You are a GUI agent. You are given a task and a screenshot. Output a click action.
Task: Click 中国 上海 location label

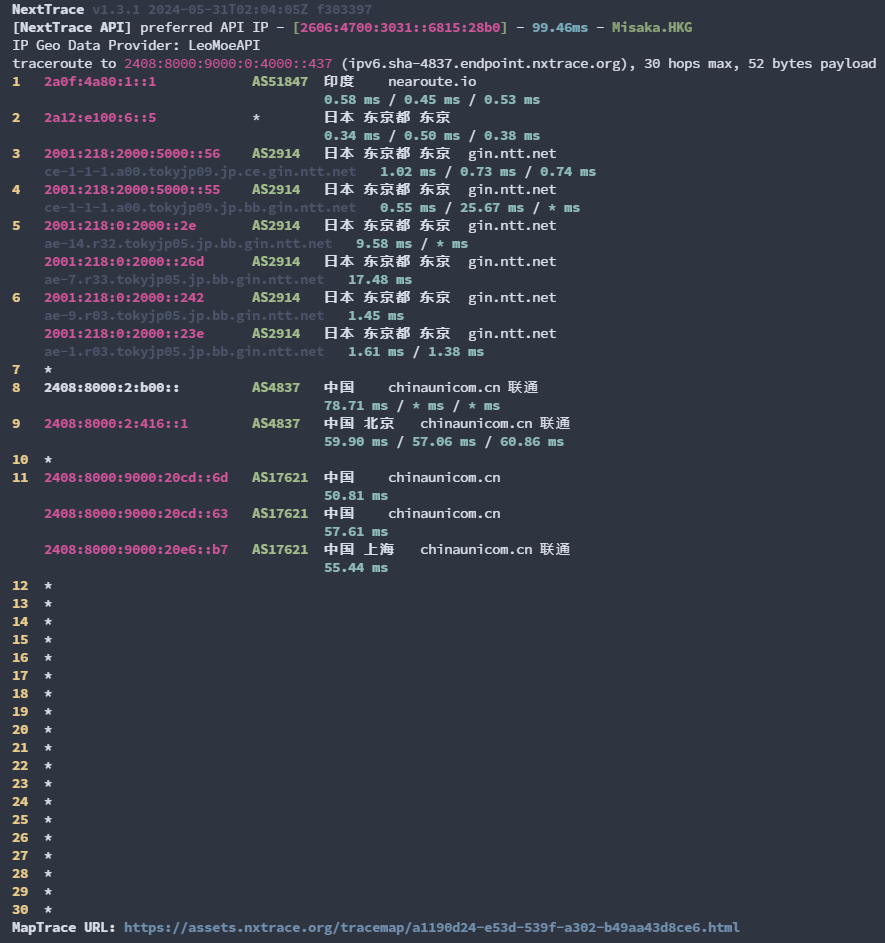coord(359,550)
